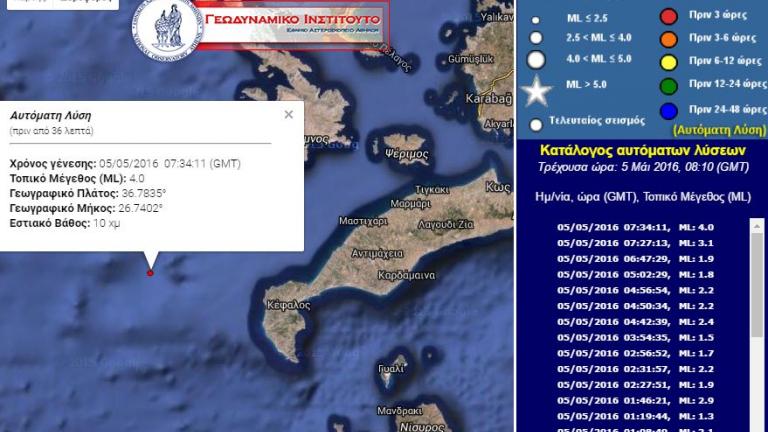Viewport: 768px width, 432px height.
Task: Click the Λαγούδι Ζια map label
Action: point(446,225)
